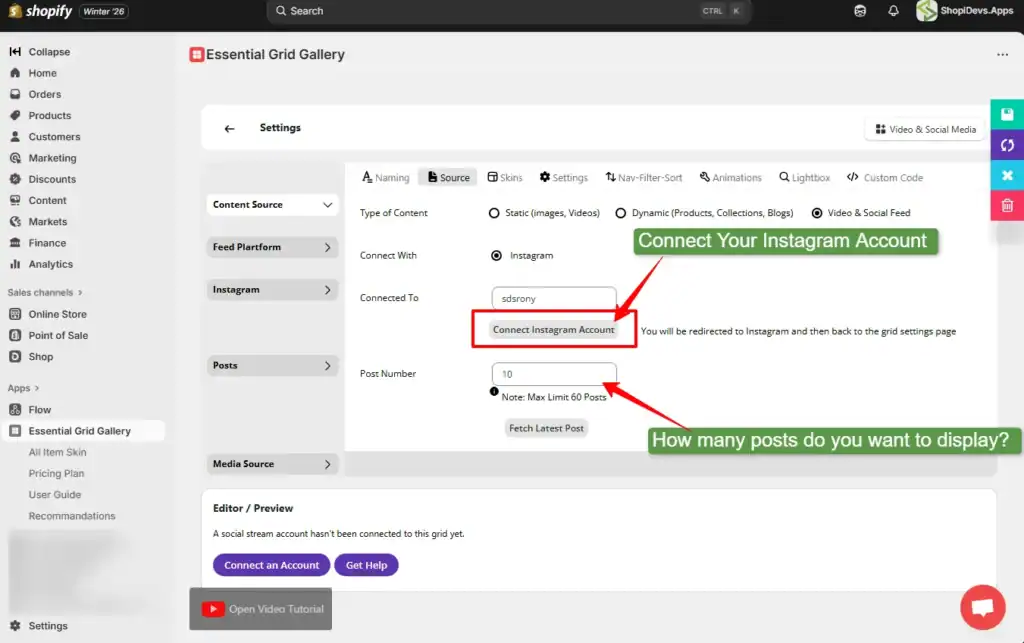This screenshot has width=1024, height=643.
Task: Select the Static (images, Videos) radio option
Action: tap(494, 213)
